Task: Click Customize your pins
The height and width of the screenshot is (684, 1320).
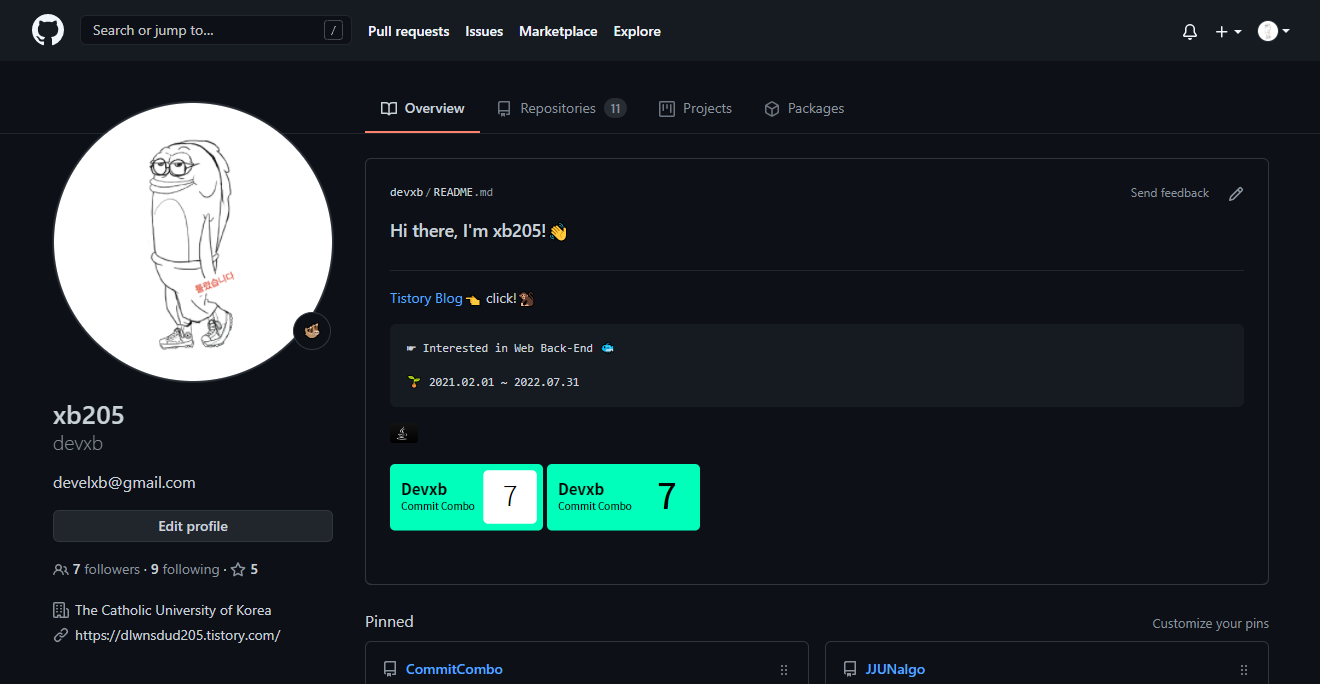Action: [1210, 623]
